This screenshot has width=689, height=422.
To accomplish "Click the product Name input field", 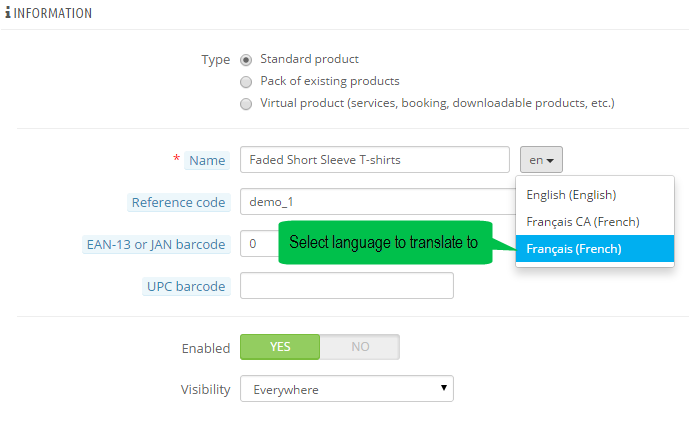I will [x=375, y=160].
